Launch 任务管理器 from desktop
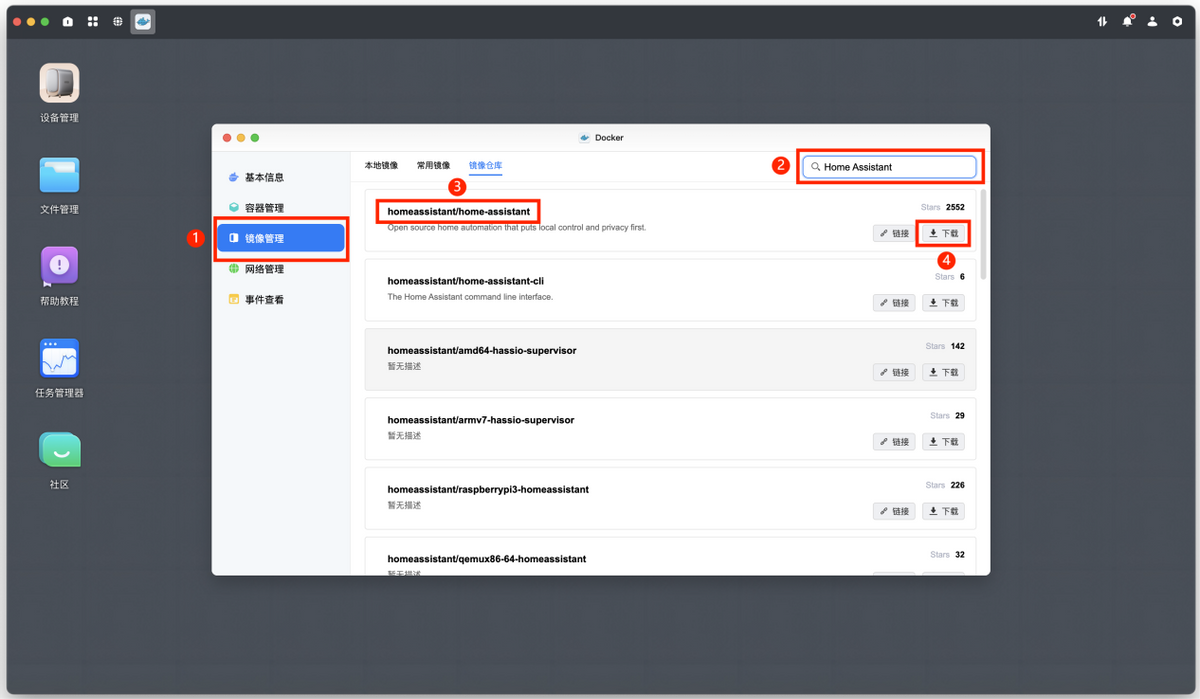 [x=59, y=358]
